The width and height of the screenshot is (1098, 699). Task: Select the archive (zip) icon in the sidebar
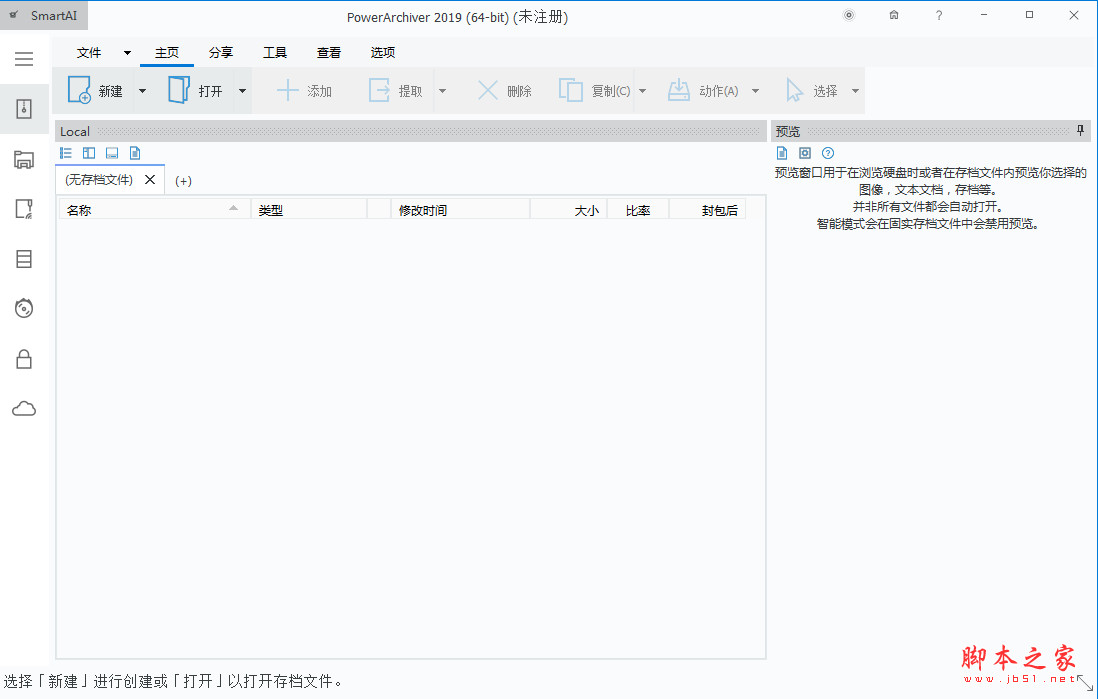point(24,109)
